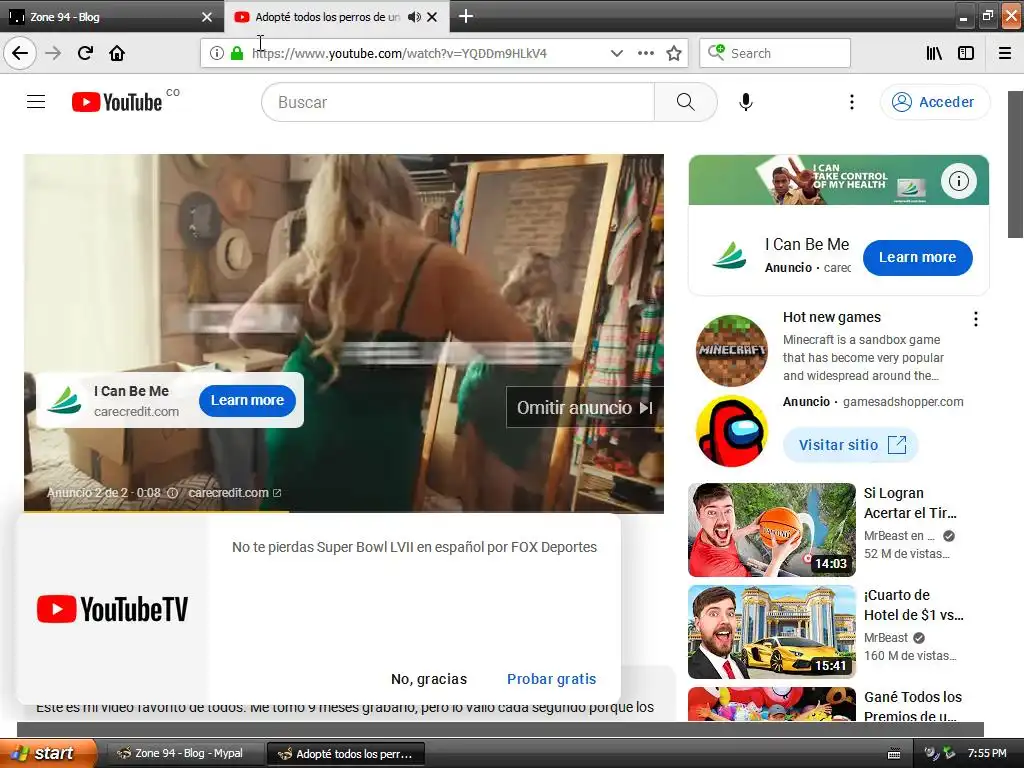1024x768 pixels.
Task: Click the horizontal scrollbar at page bottom
Action: click(x=500, y=729)
